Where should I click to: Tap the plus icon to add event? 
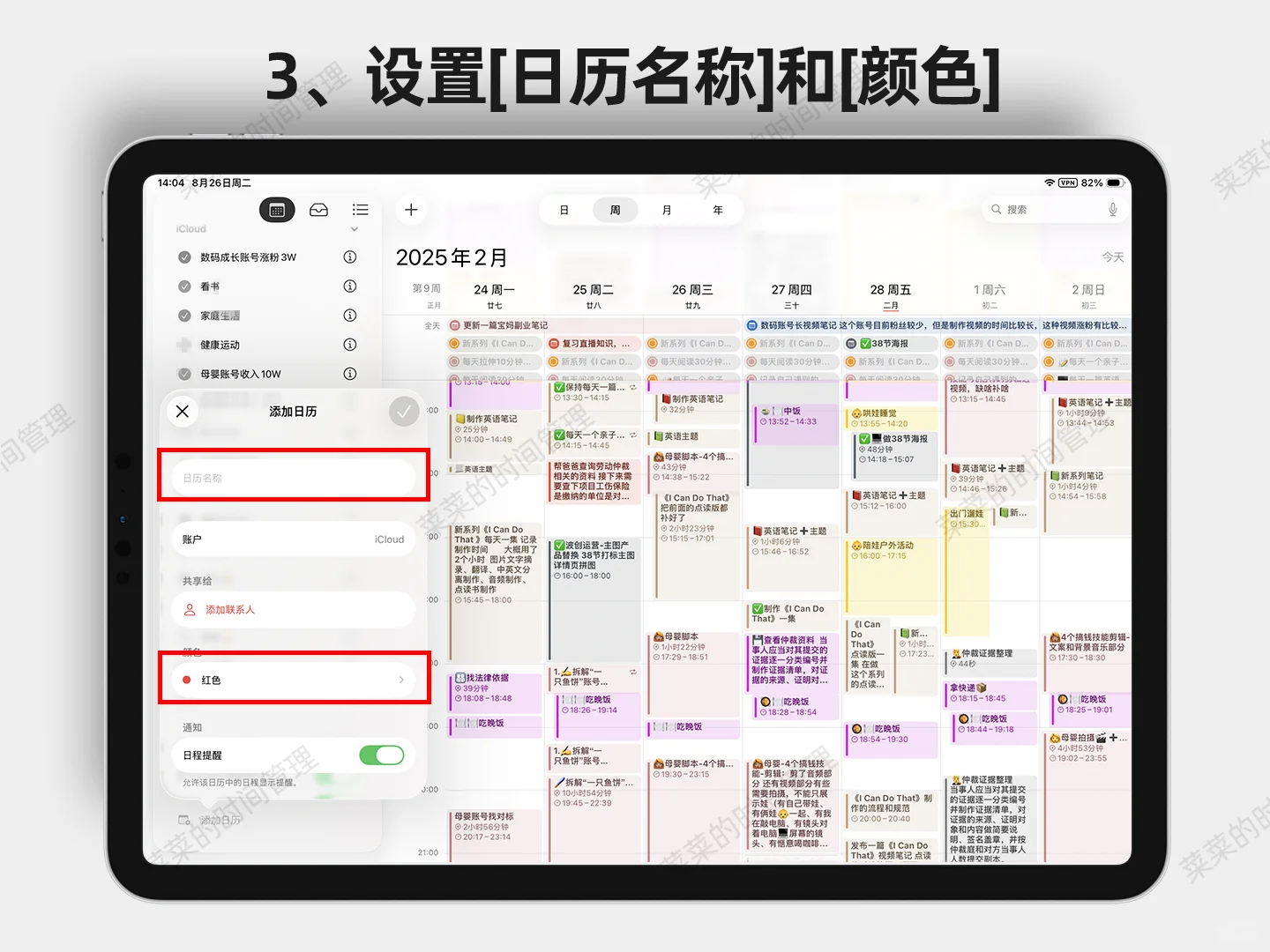tap(411, 210)
